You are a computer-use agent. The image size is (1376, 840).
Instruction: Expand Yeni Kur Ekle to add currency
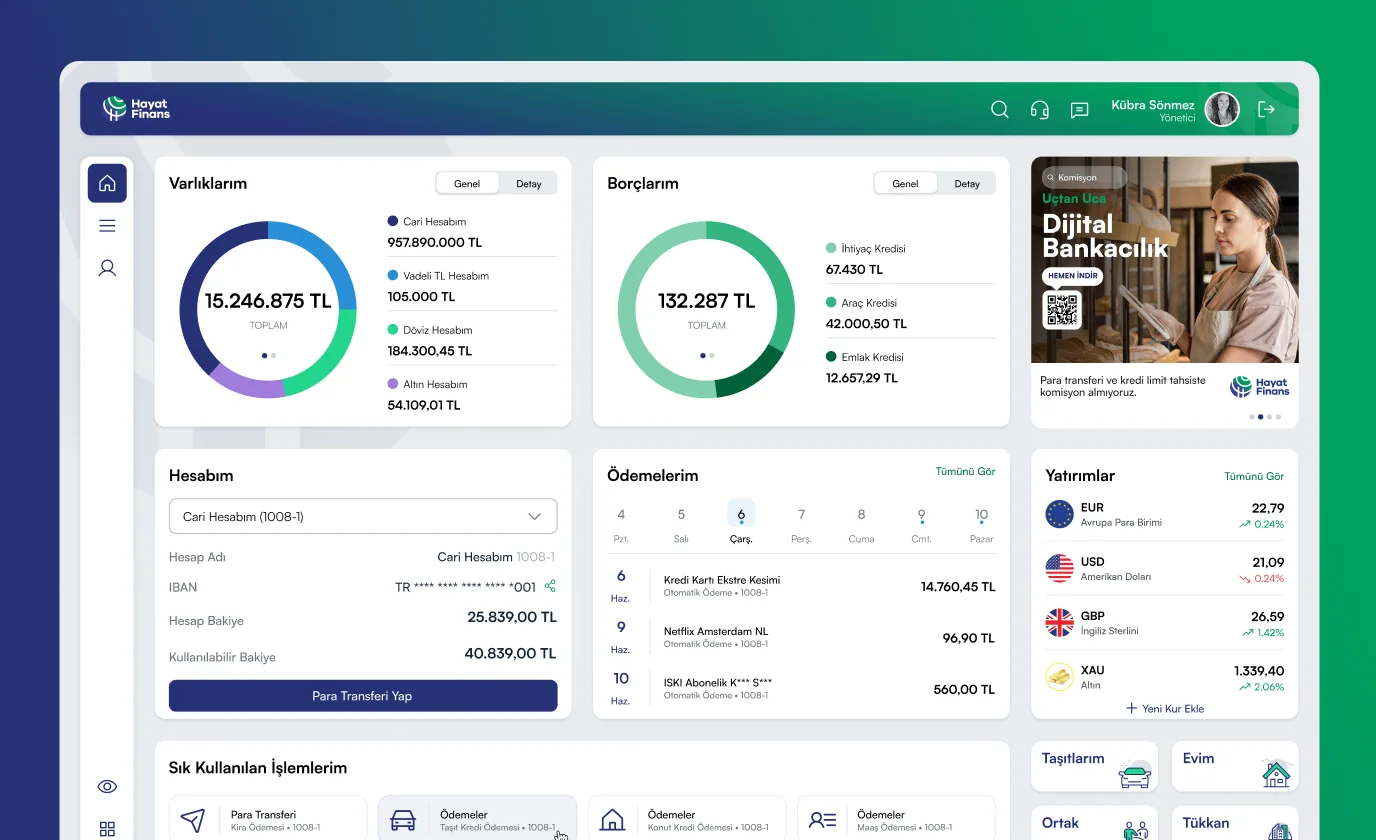1165,708
